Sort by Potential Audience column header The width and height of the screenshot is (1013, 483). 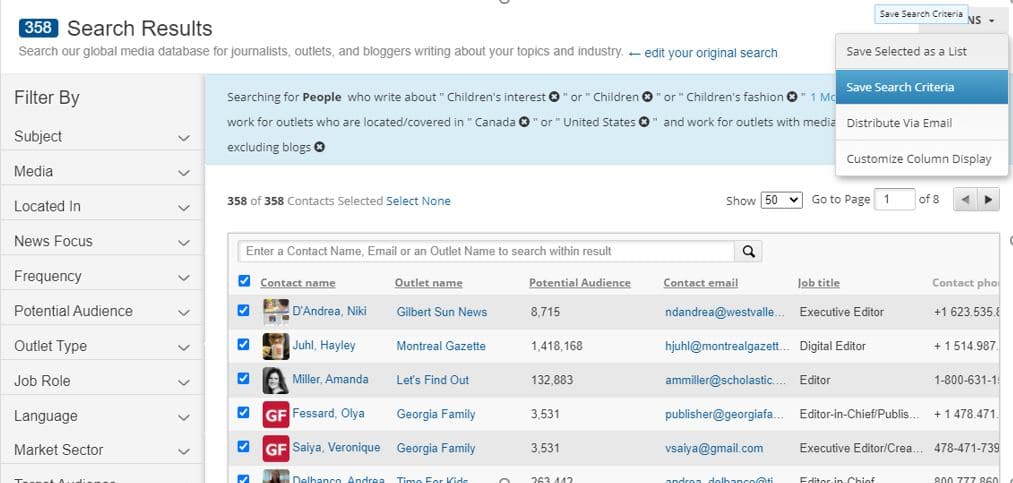579,283
